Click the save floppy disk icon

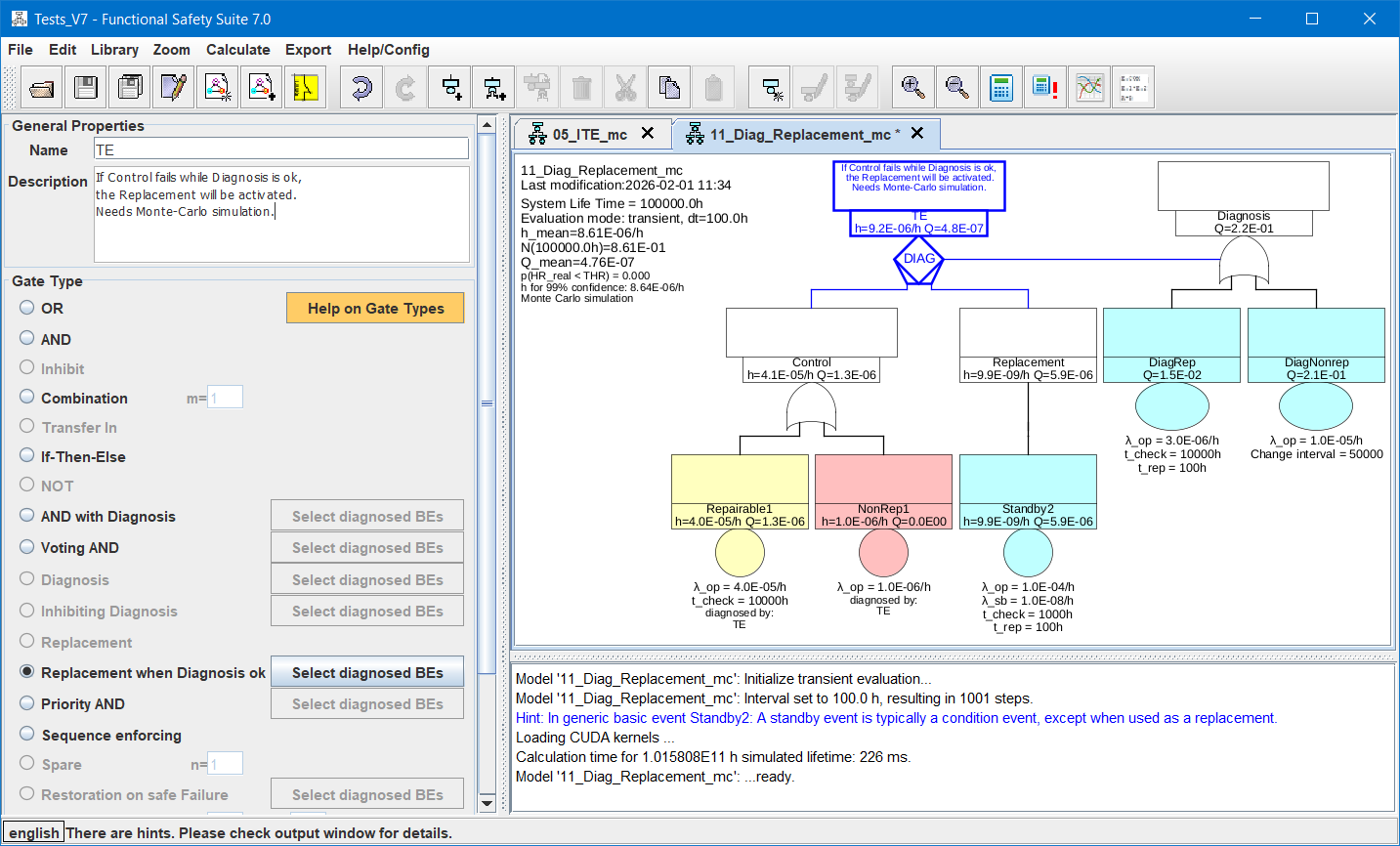(x=86, y=88)
